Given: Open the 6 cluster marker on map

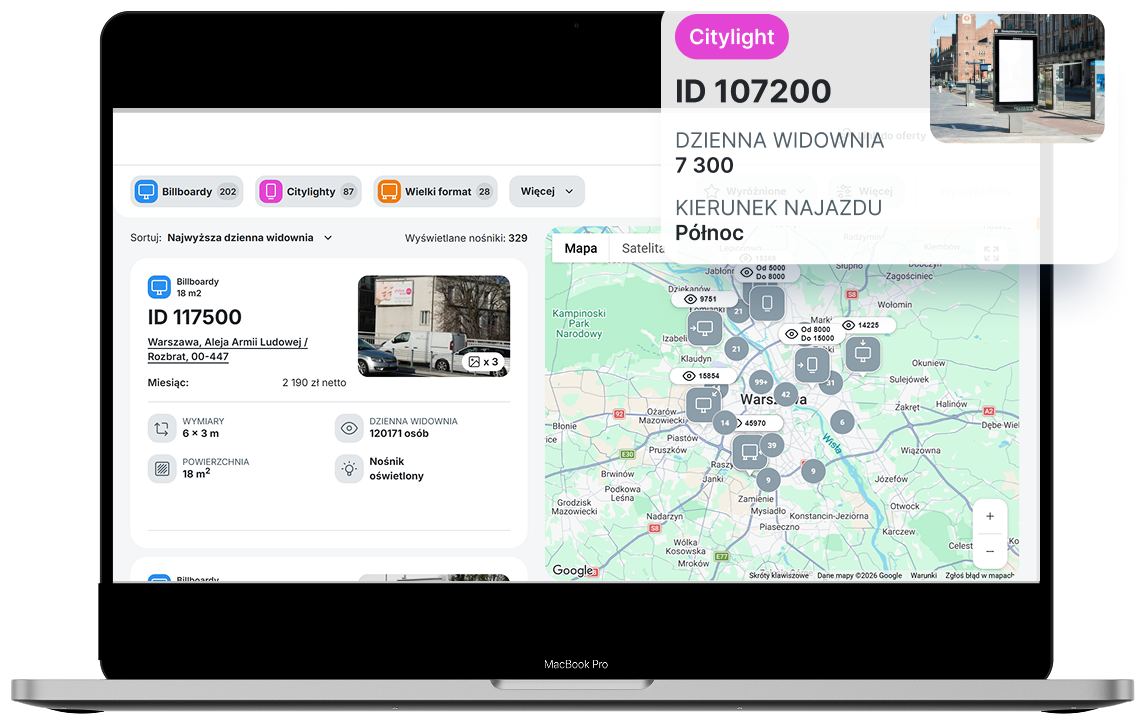Looking at the screenshot, I should click(842, 421).
